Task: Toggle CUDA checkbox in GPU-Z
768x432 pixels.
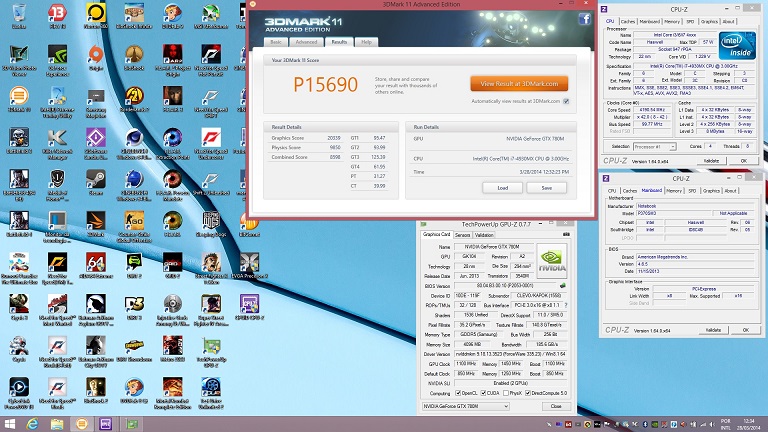Action: tap(483, 393)
